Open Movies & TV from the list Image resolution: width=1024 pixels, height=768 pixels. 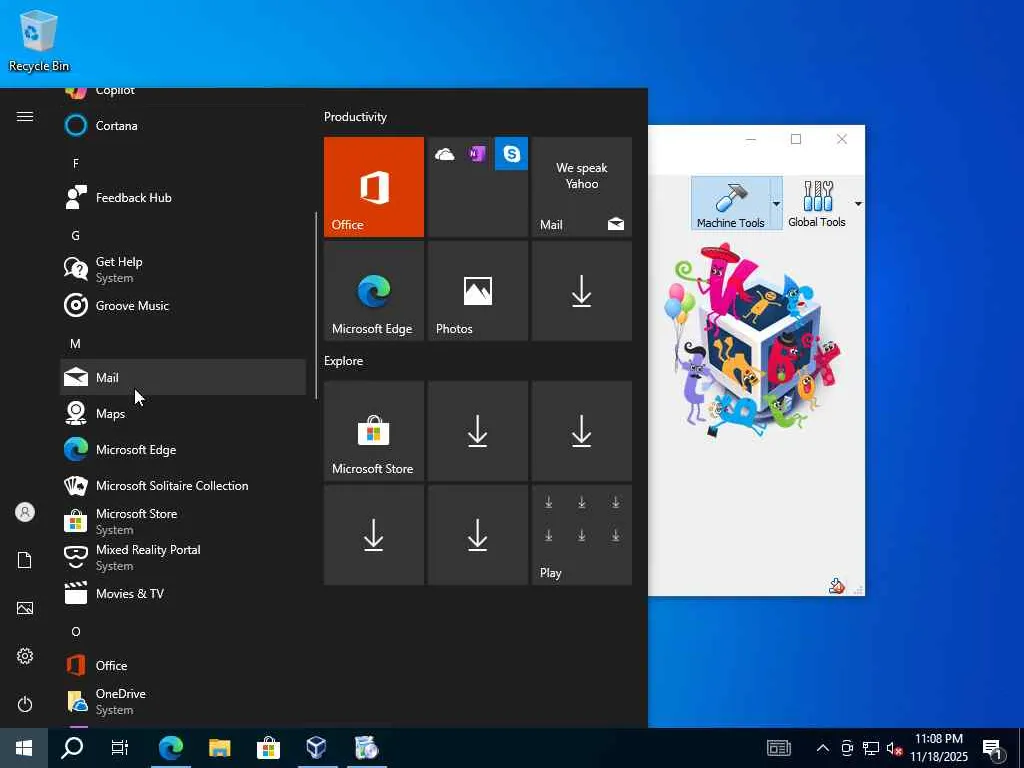click(x=183, y=594)
